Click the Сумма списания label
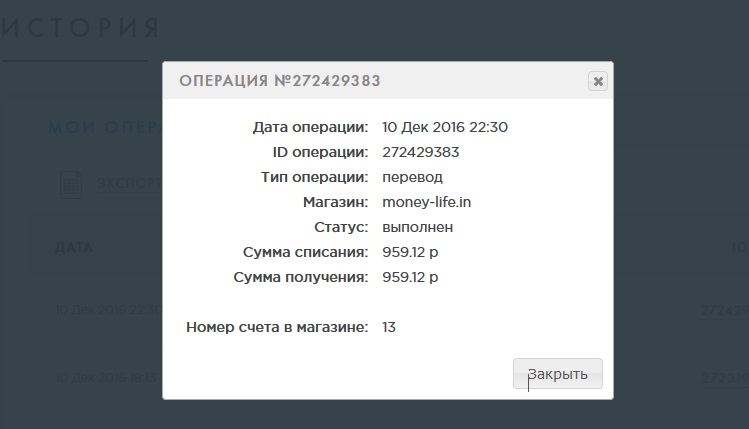The width and height of the screenshot is (749, 429). click(305, 252)
